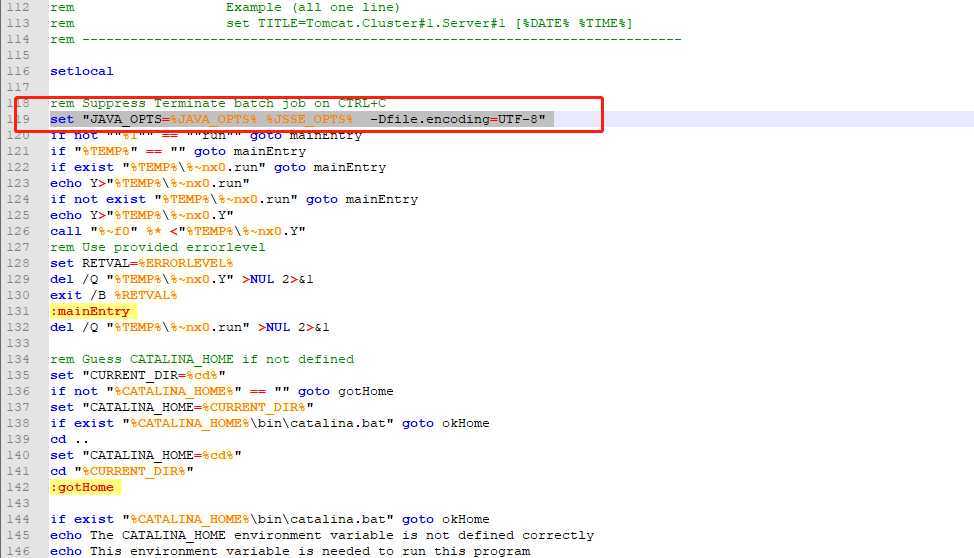This screenshot has width=974, height=558.
Task: Click 'rem Suppress Terminate batch job on CTRL+C' comment
Action: [x=218, y=103]
